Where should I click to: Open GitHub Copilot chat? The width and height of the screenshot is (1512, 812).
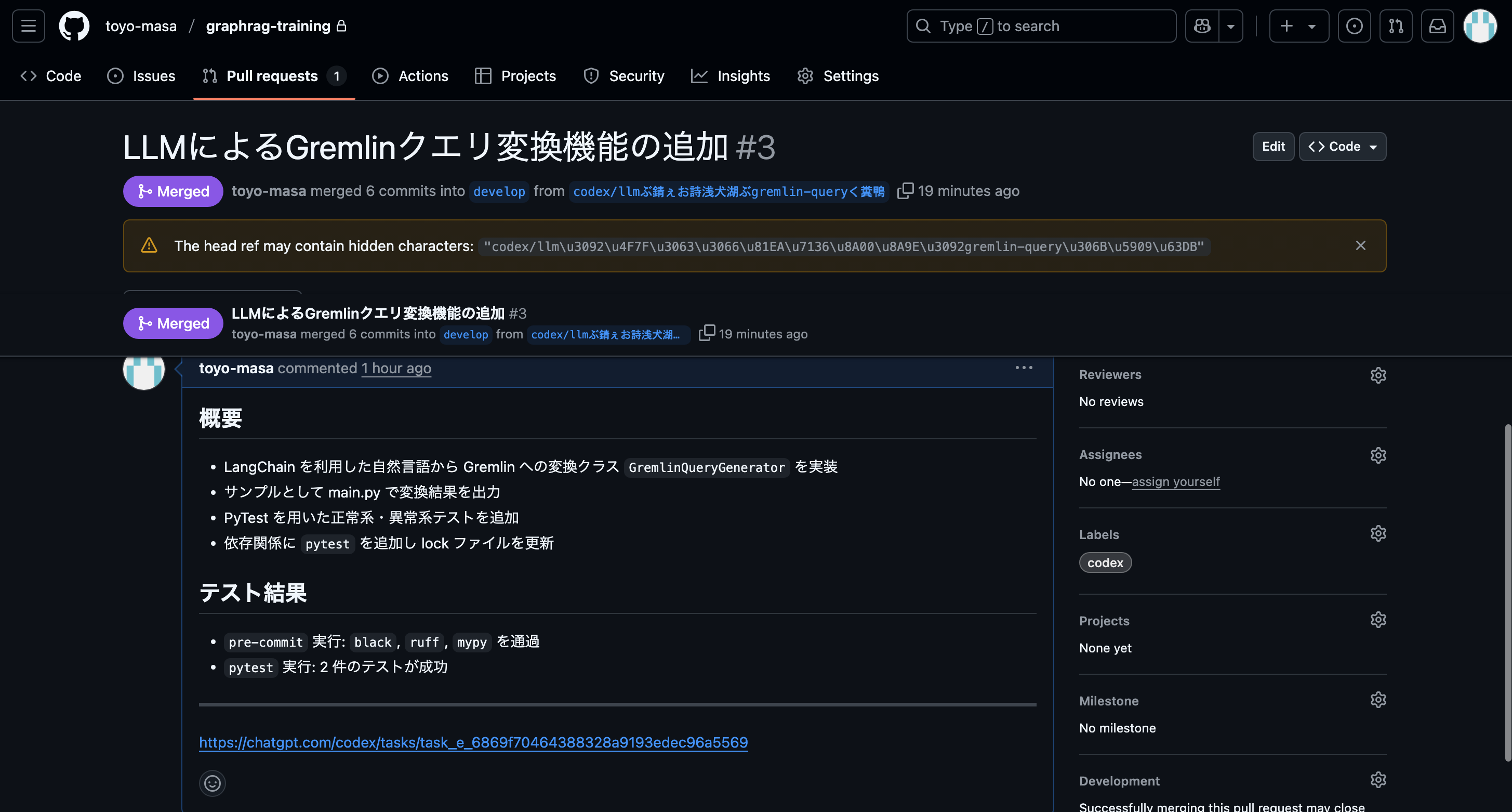1201,26
